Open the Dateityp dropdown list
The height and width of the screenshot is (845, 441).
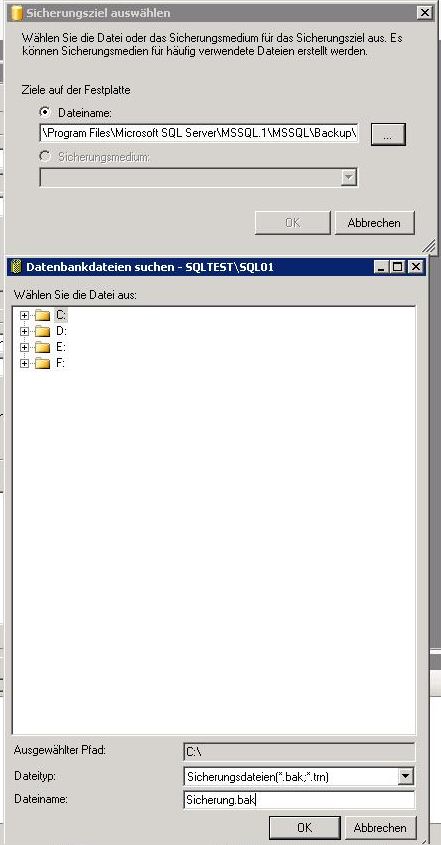click(x=406, y=777)
